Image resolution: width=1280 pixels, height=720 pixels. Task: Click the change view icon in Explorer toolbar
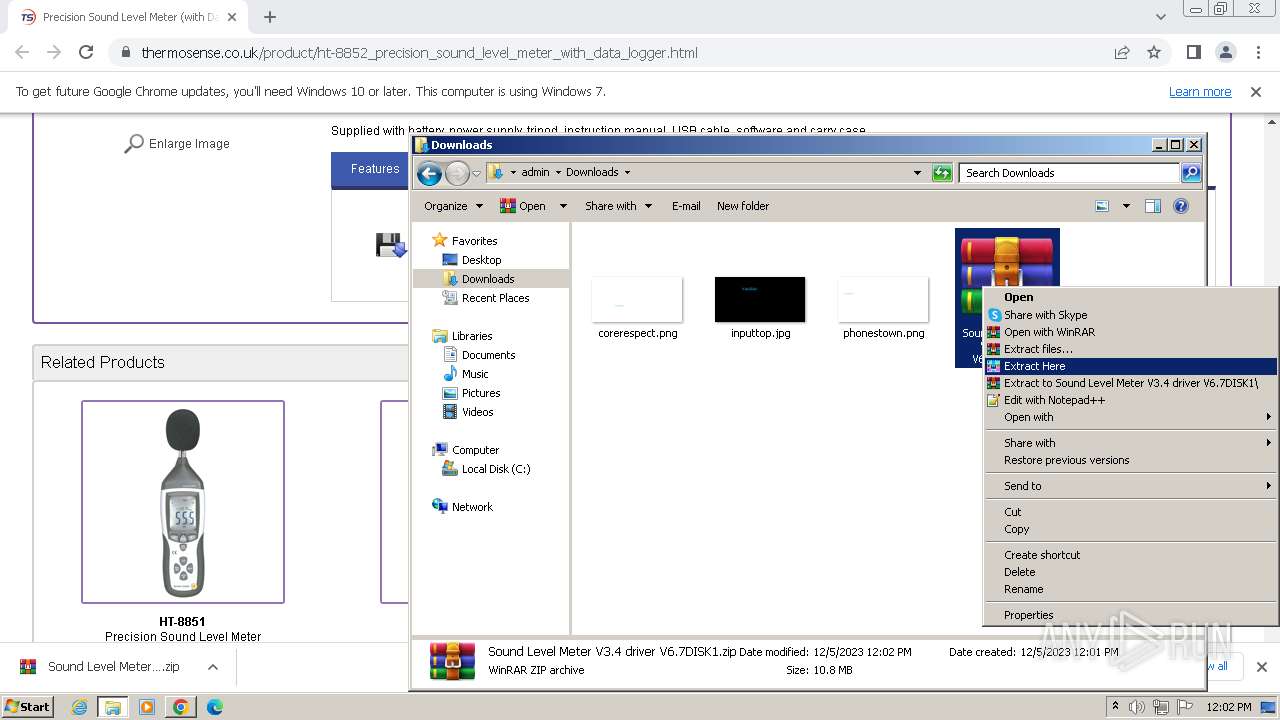1102,206
